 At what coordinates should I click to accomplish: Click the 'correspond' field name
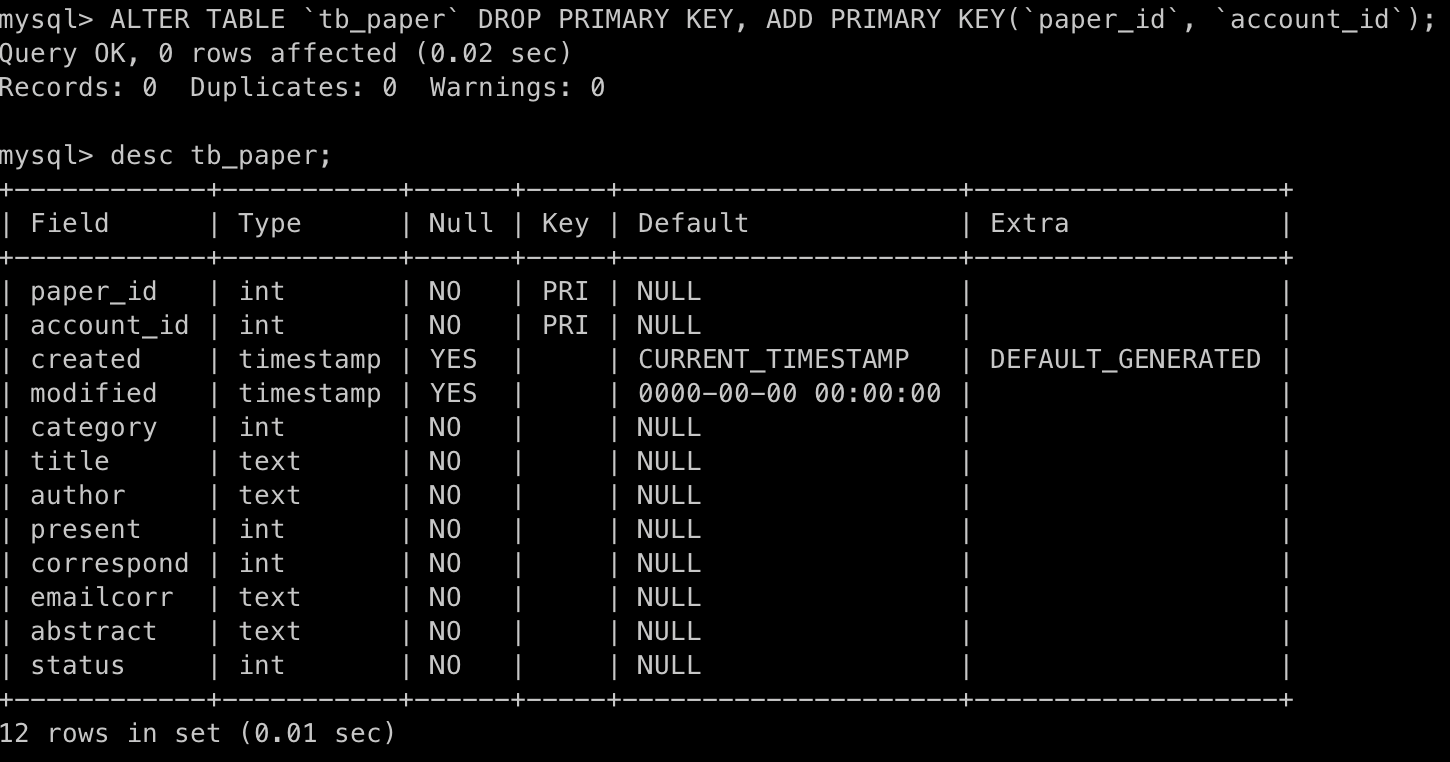[x=109, y=563]
